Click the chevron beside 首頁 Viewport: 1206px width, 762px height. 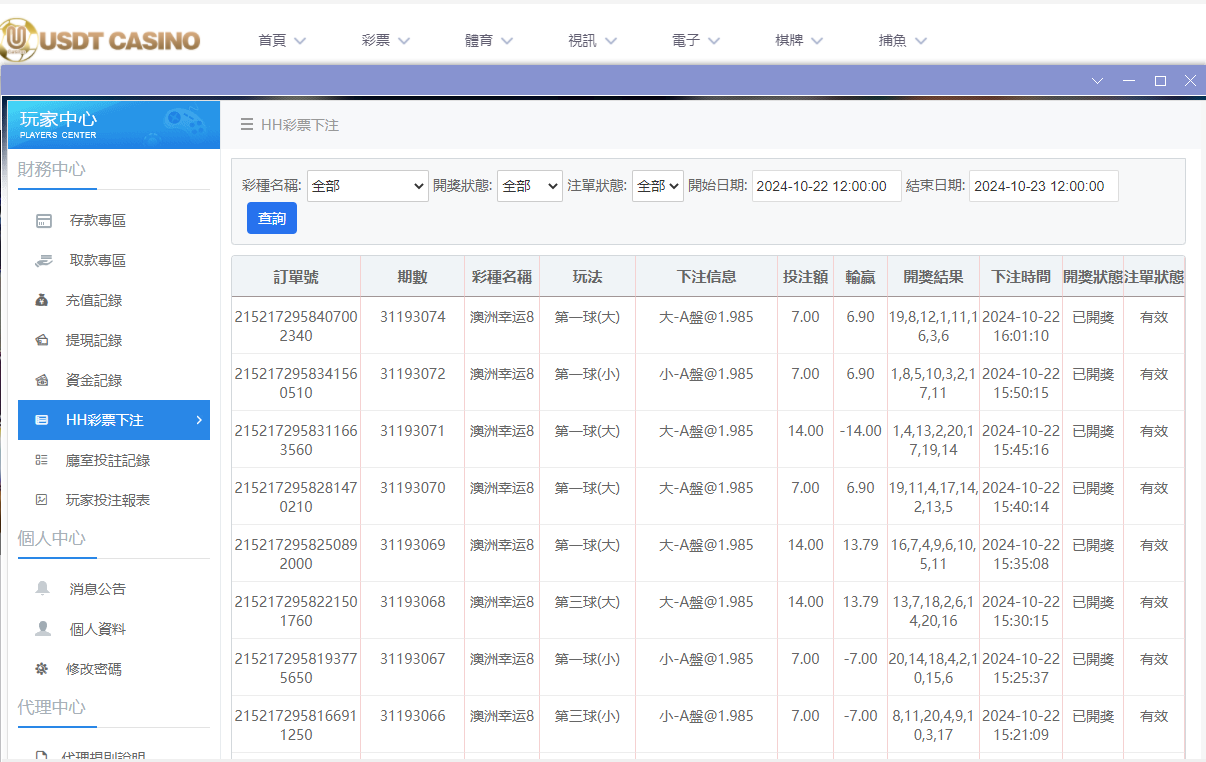pyautogui.click(x=298, y=41)
